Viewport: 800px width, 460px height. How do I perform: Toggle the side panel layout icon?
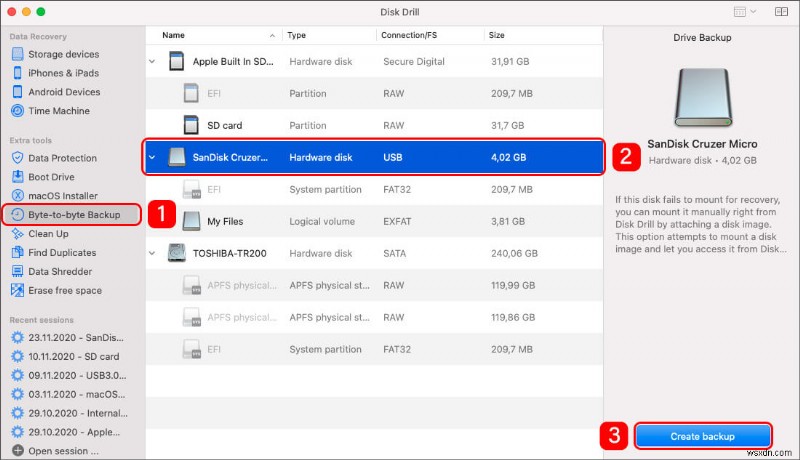(781, 12)
